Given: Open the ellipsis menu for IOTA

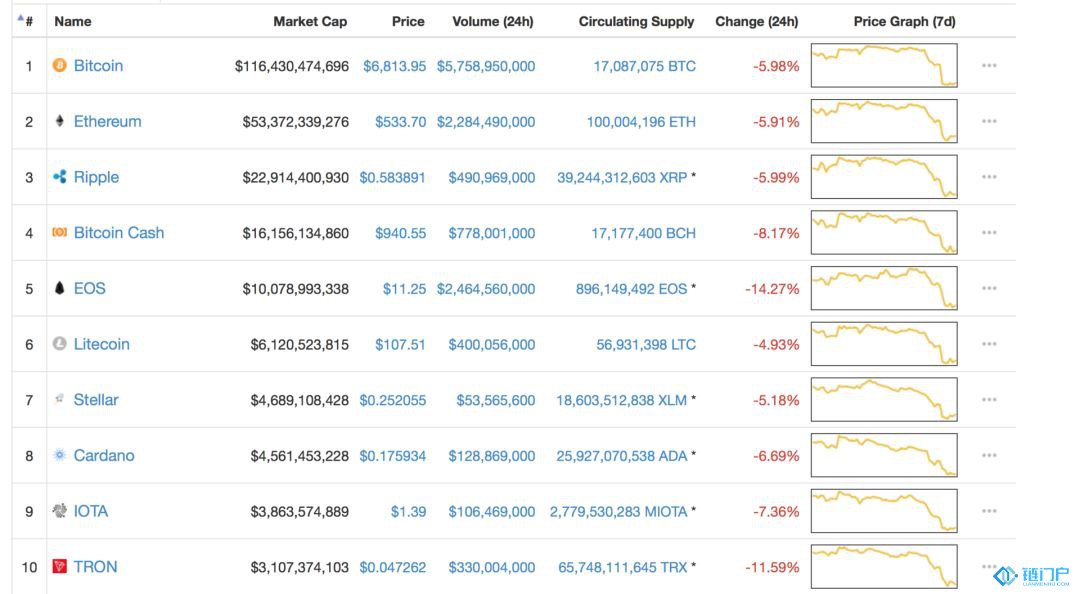Looking at the screenshot, I should click(x=989, y=511).
